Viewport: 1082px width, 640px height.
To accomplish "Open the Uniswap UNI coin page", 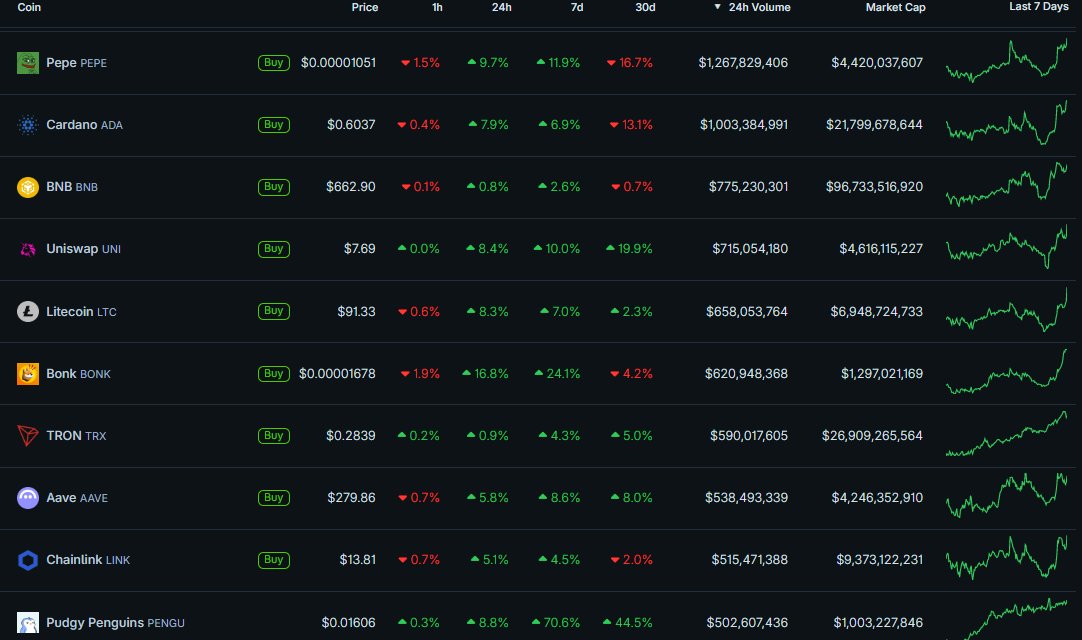I will (83, 249).
